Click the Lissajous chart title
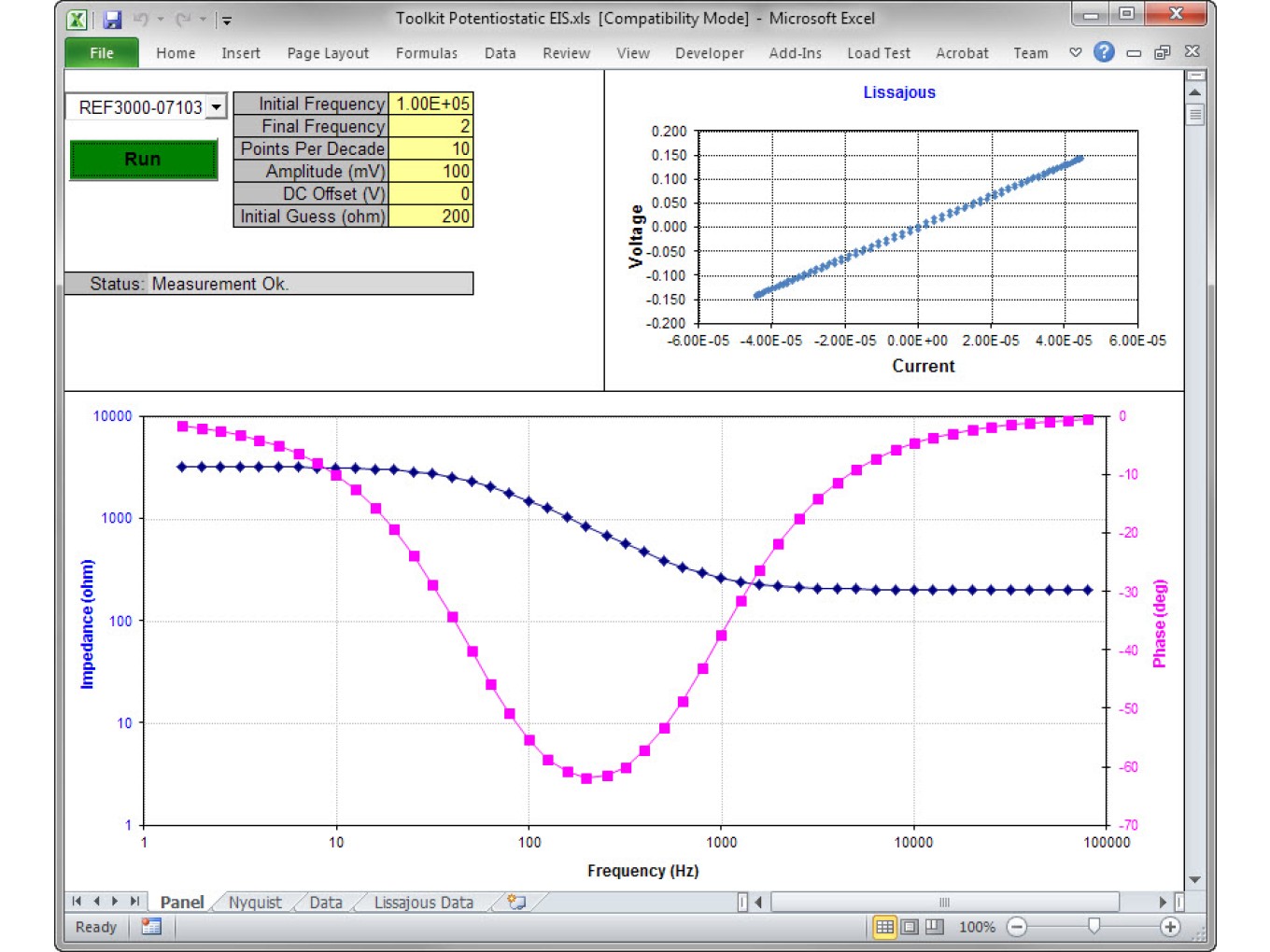The height and width of the screenshot is (952, 1270). [899, 92]
